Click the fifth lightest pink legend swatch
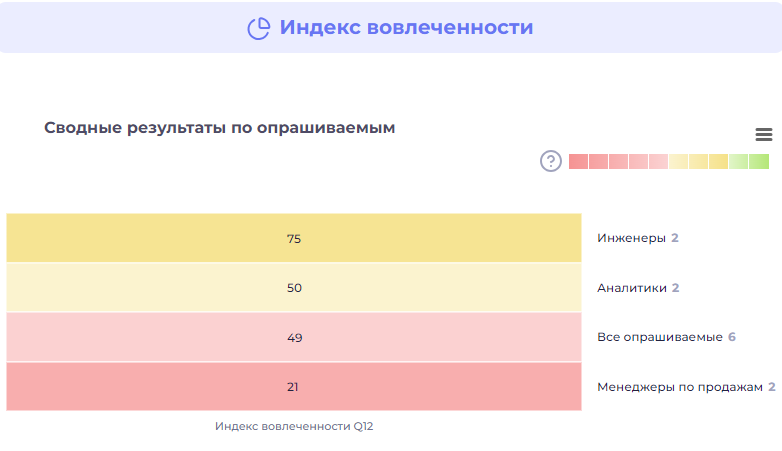 [658, 162]
